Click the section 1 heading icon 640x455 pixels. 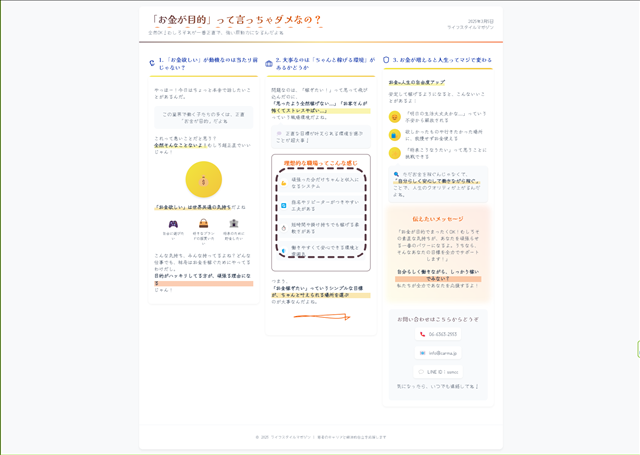[152, 63]
